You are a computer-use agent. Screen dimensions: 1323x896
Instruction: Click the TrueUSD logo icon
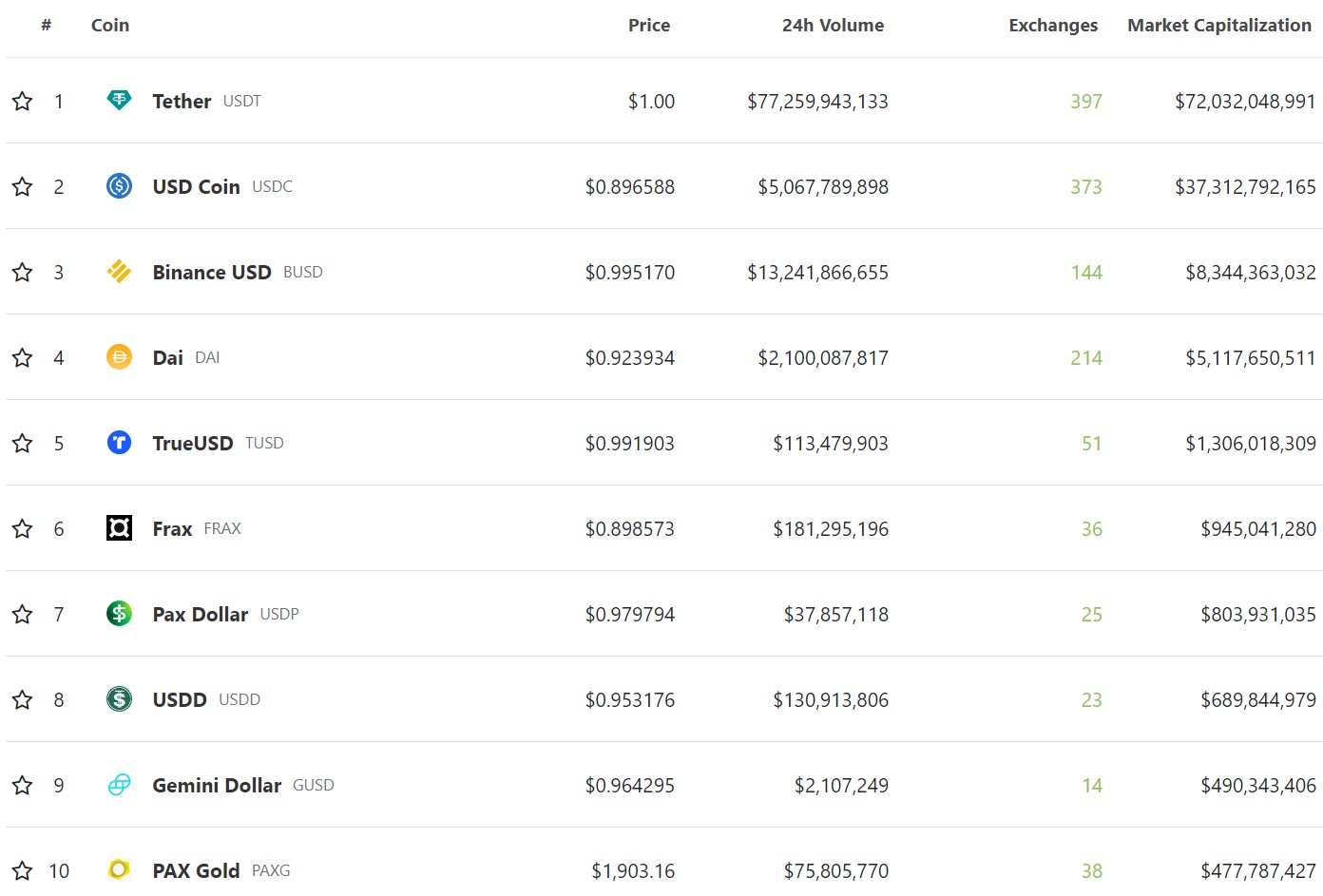(118, 443)
